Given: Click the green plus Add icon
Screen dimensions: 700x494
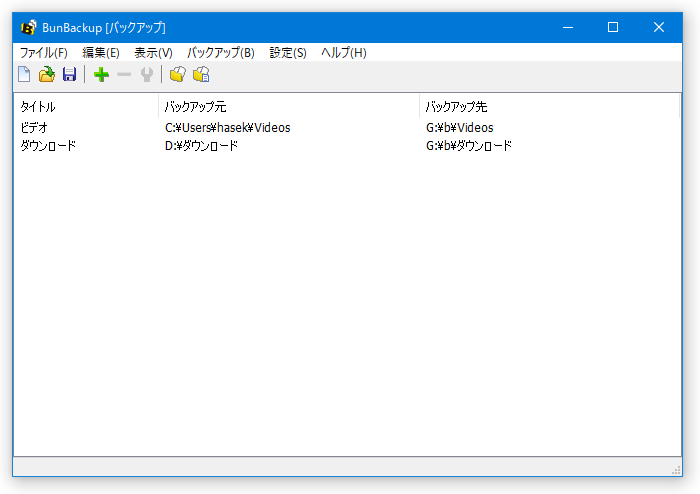Looking at the screenshot, I should tap(101, 74).
